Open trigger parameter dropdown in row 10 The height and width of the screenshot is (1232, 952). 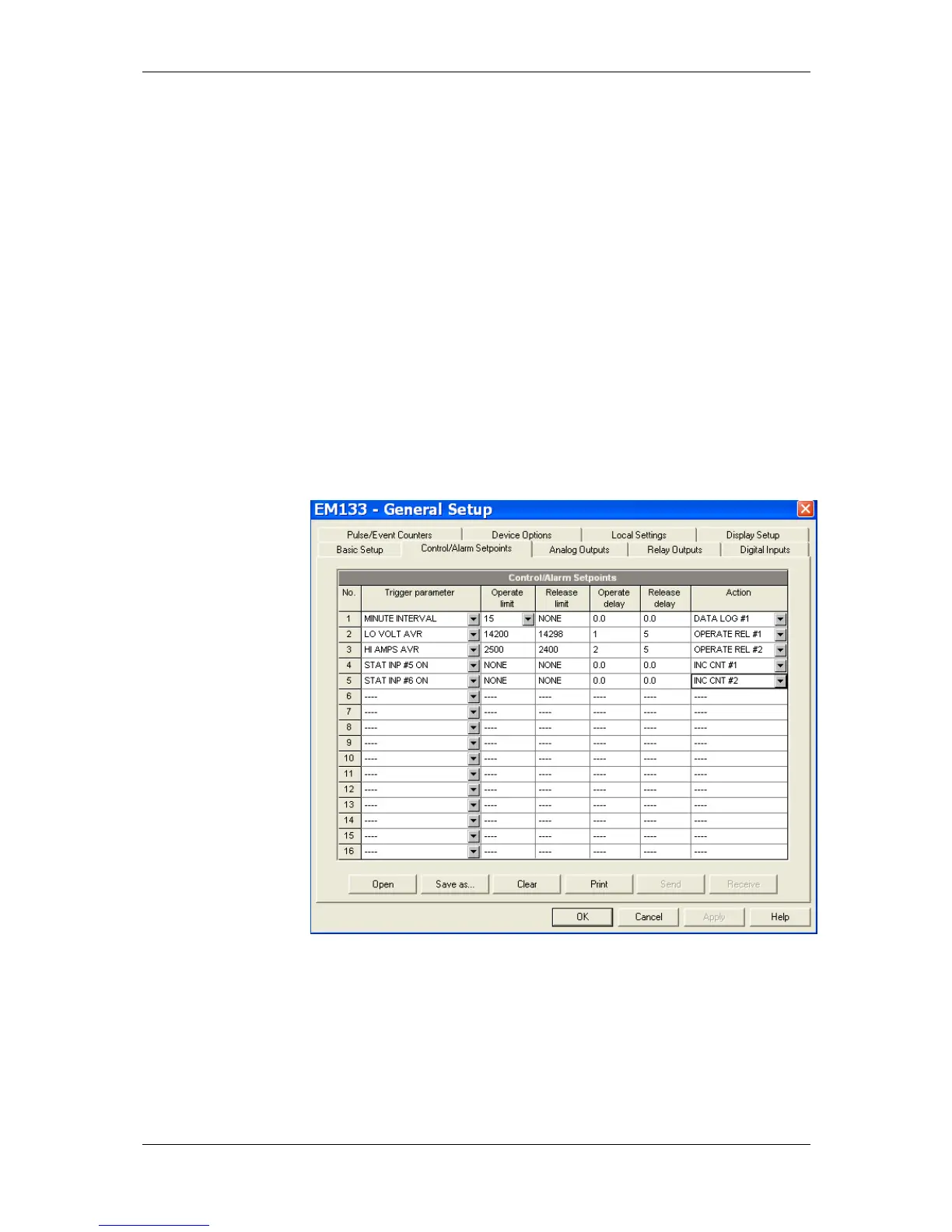click(x=474, y=759)
